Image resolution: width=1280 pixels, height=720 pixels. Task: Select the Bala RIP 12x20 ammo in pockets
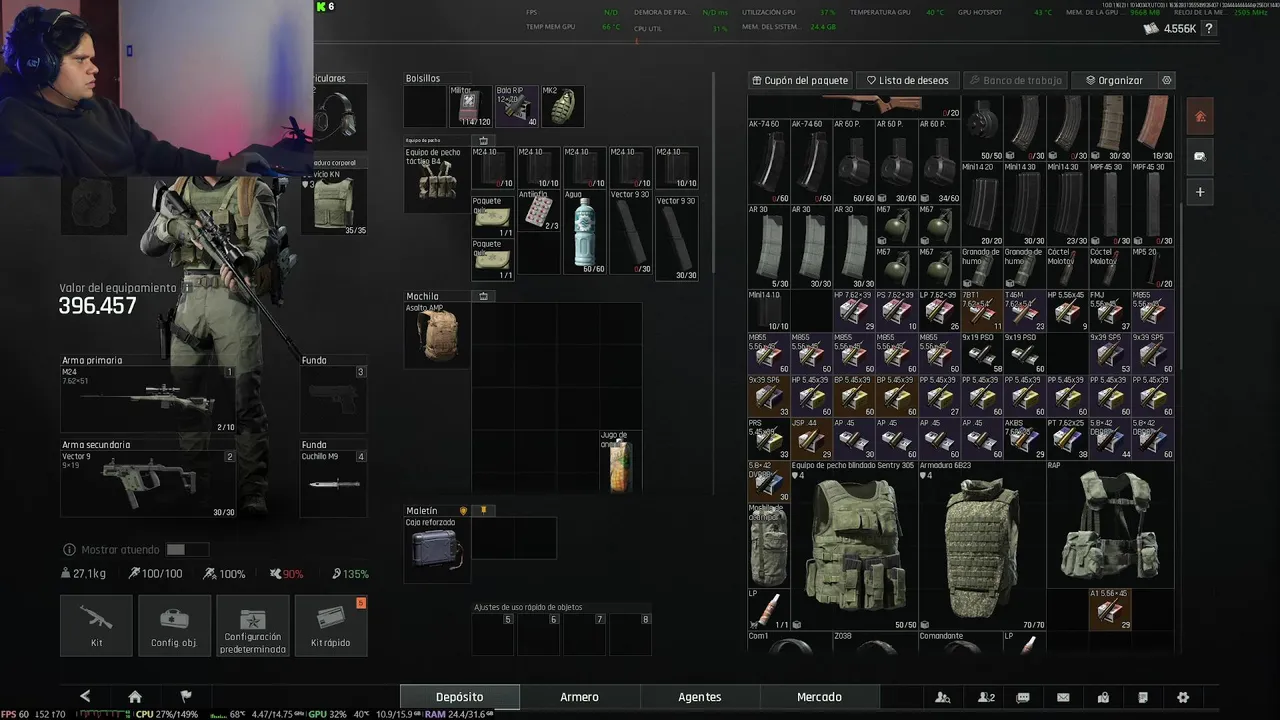click(517, 106)
